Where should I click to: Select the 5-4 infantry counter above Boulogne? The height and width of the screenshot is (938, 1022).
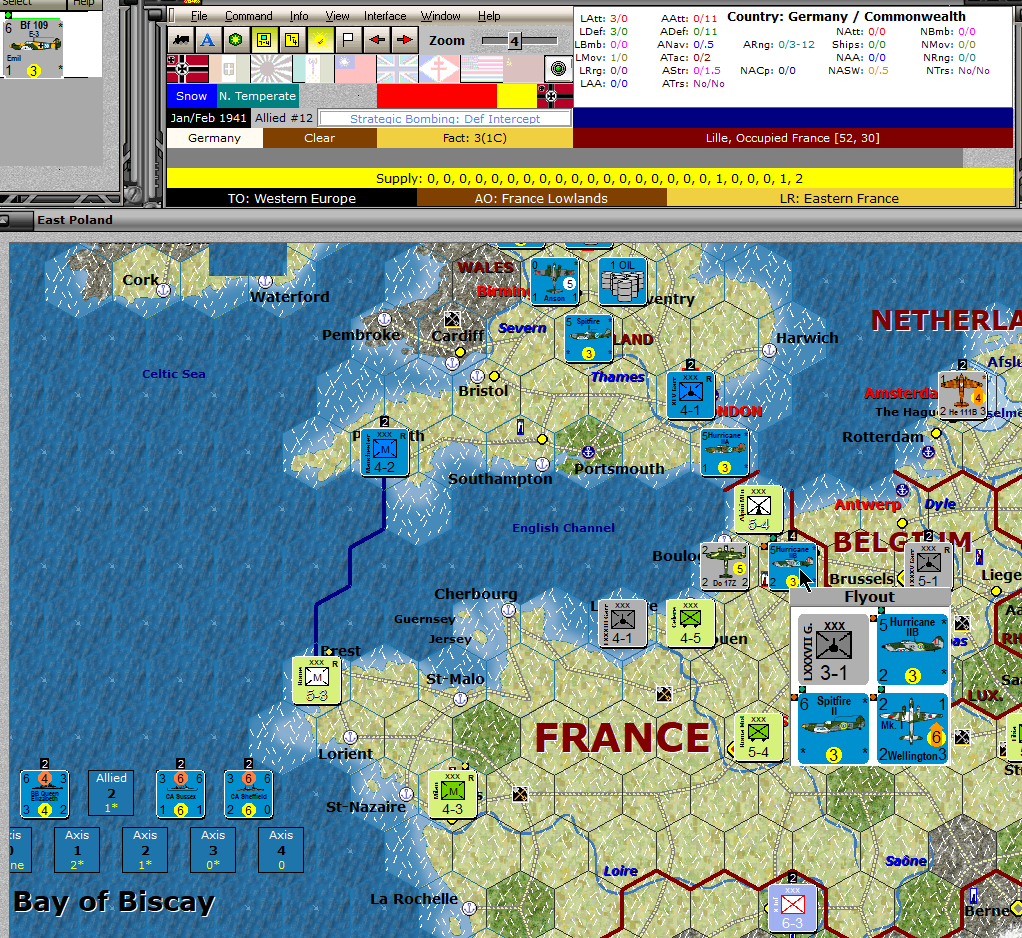click(x=759, y=509)
